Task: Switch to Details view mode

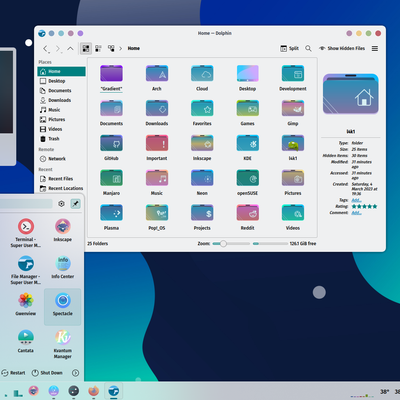Action: (111, 48)
